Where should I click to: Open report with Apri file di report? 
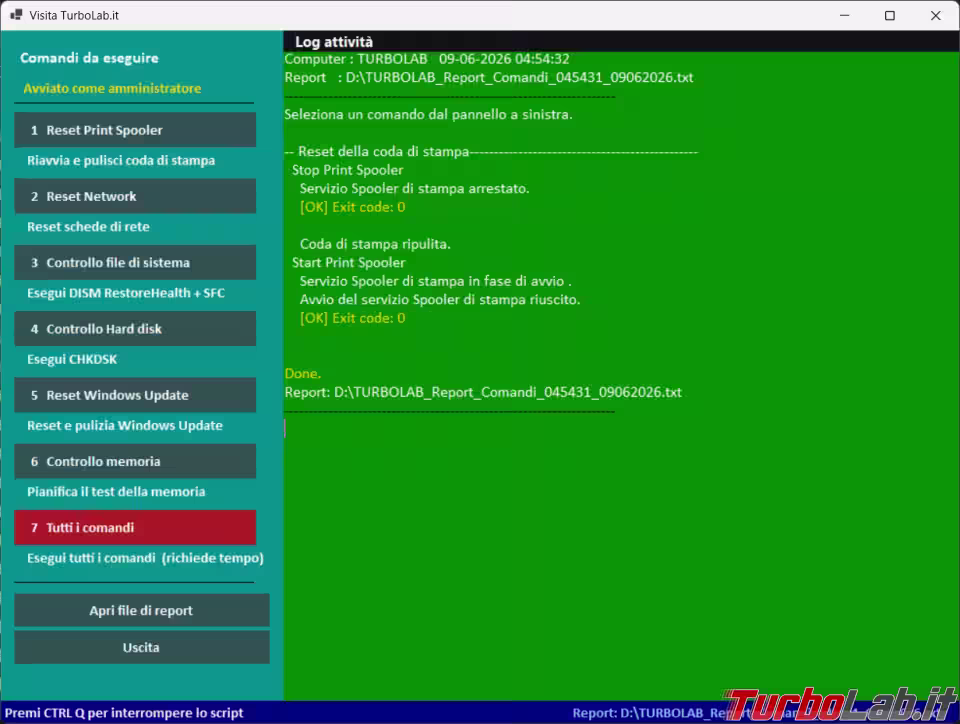pos(141,610)
